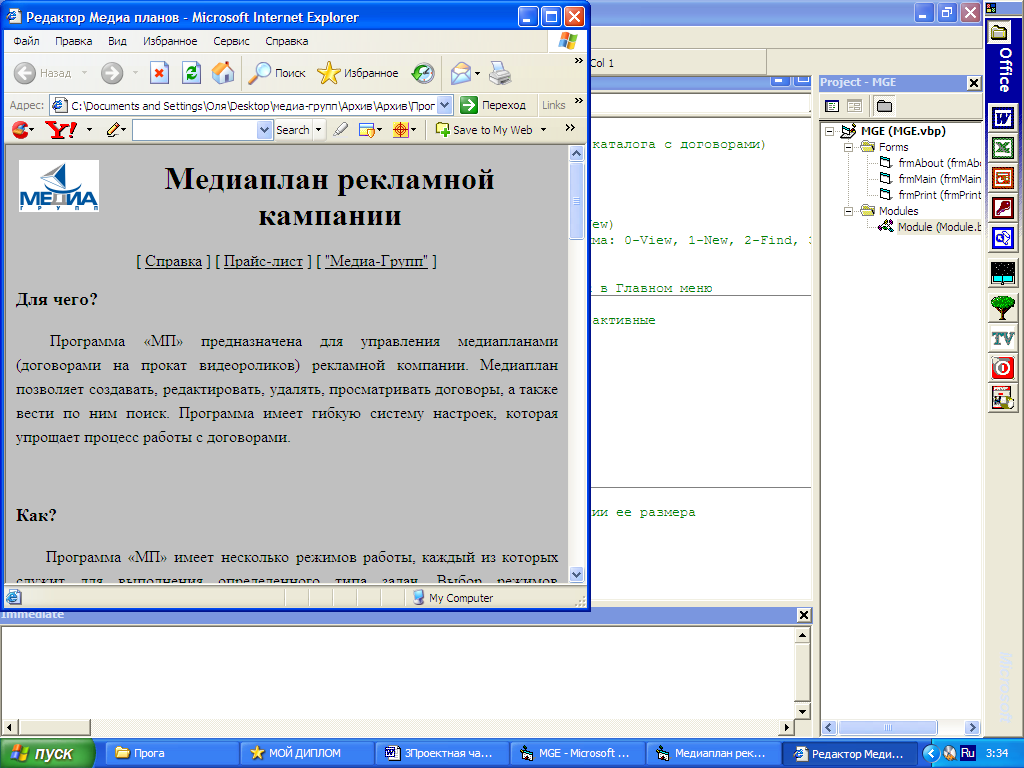Click the Project panel horizontal scrollbar thumb
1024x768 pixels.
pos(888,728)
